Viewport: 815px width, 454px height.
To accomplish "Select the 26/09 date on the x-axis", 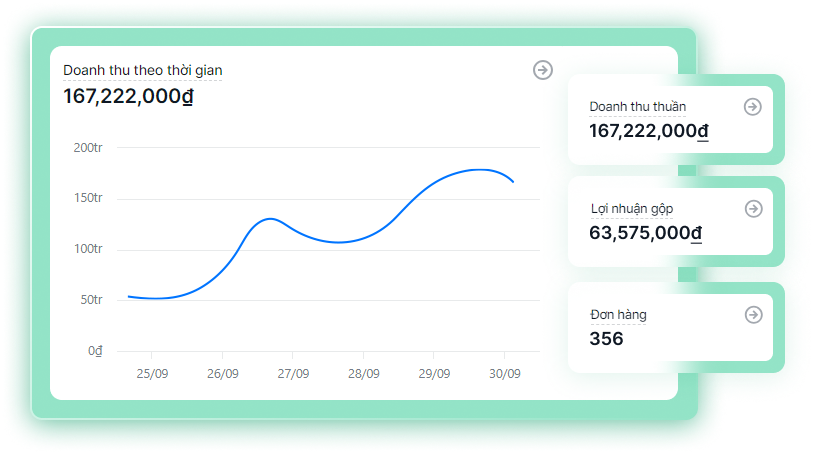I will (x=222, y=374).
